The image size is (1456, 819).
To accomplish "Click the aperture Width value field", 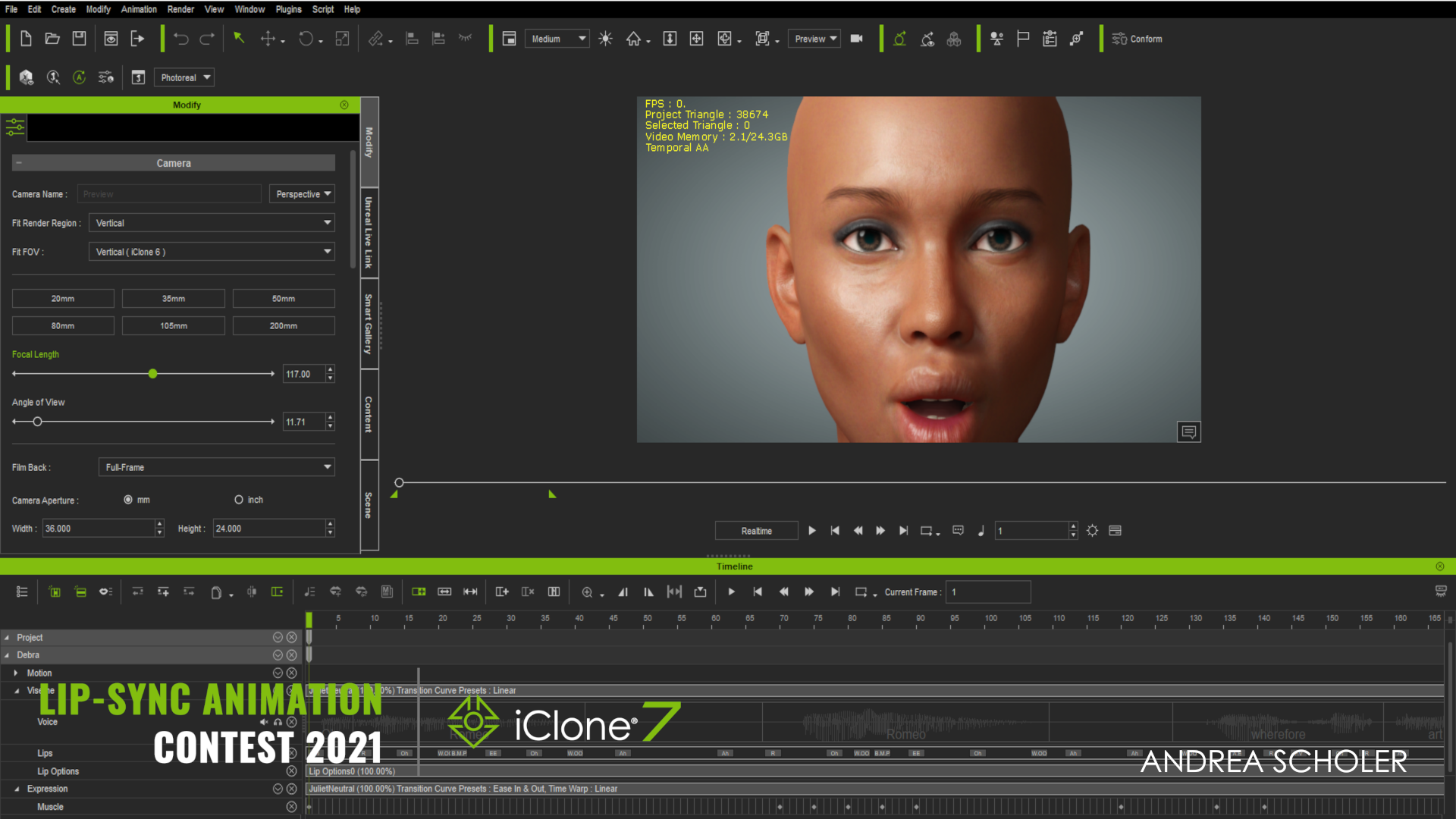I will point(99,529).
